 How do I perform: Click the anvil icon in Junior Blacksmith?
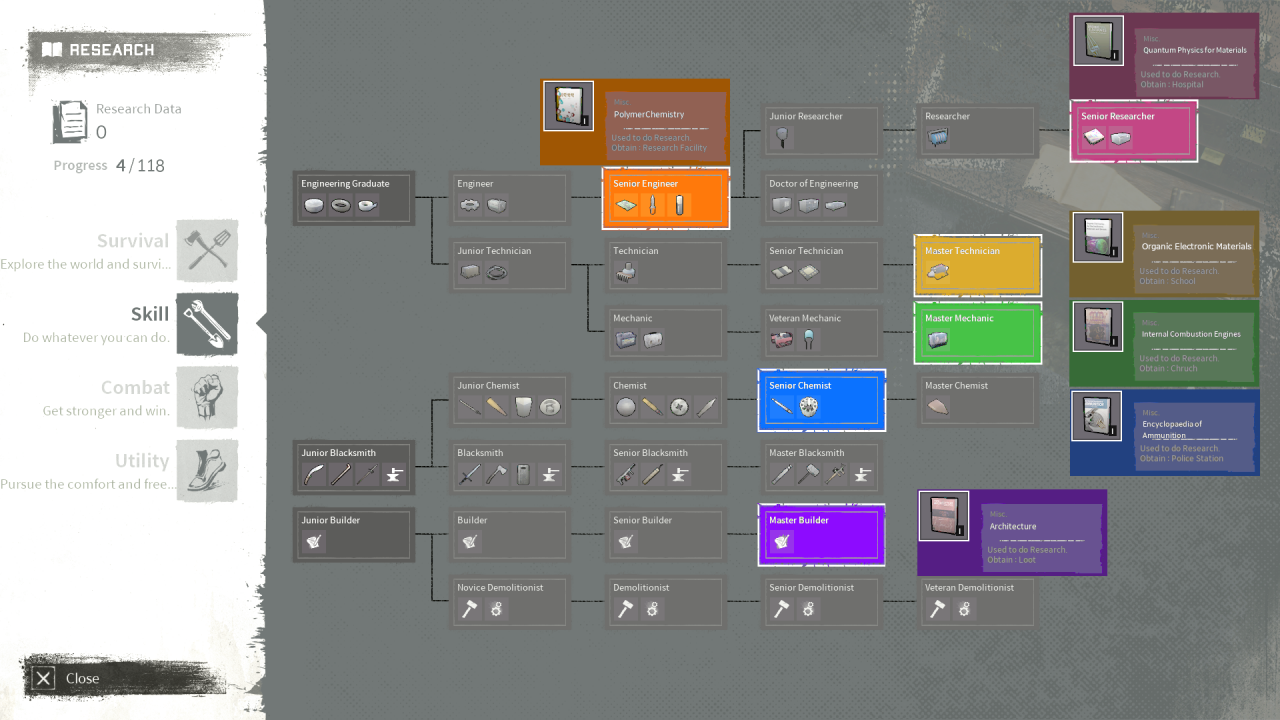(x=395, y=476)
